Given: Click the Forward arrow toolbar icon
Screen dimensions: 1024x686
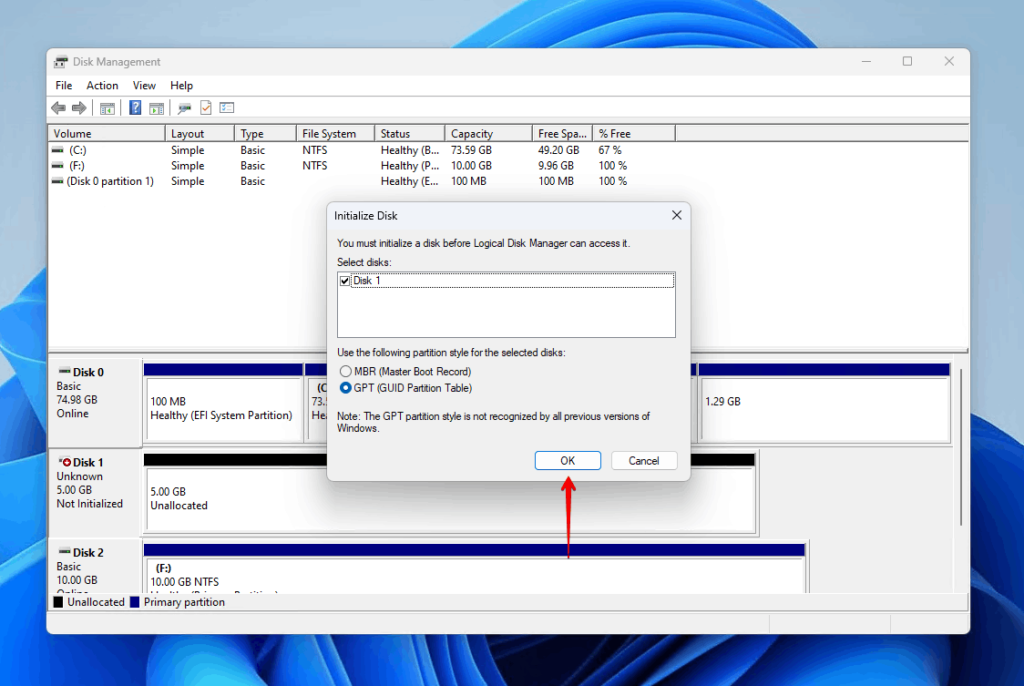Looking at the screenshot, I should click(x=79, y=108).
